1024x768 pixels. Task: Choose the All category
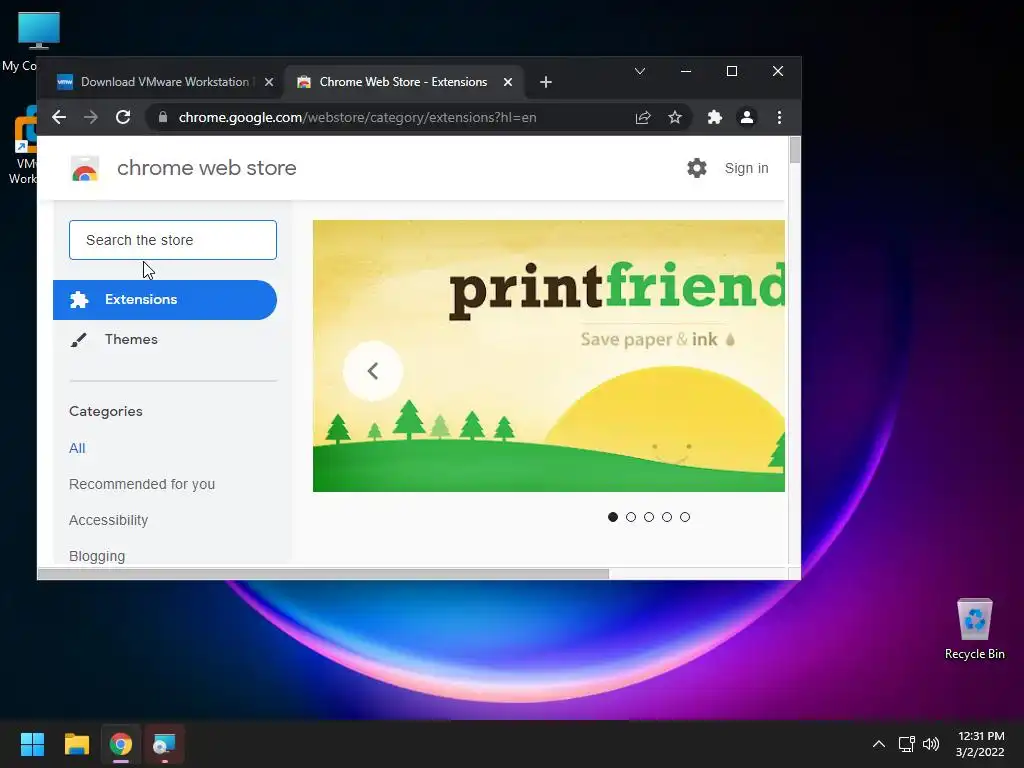tap(77, 448)
